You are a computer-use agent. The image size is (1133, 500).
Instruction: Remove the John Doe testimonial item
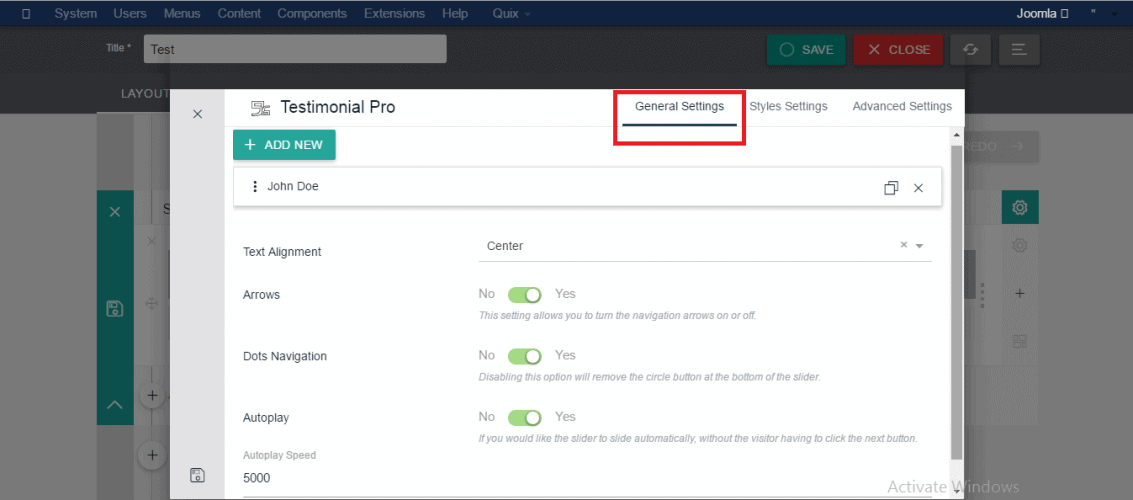(918, 188)
